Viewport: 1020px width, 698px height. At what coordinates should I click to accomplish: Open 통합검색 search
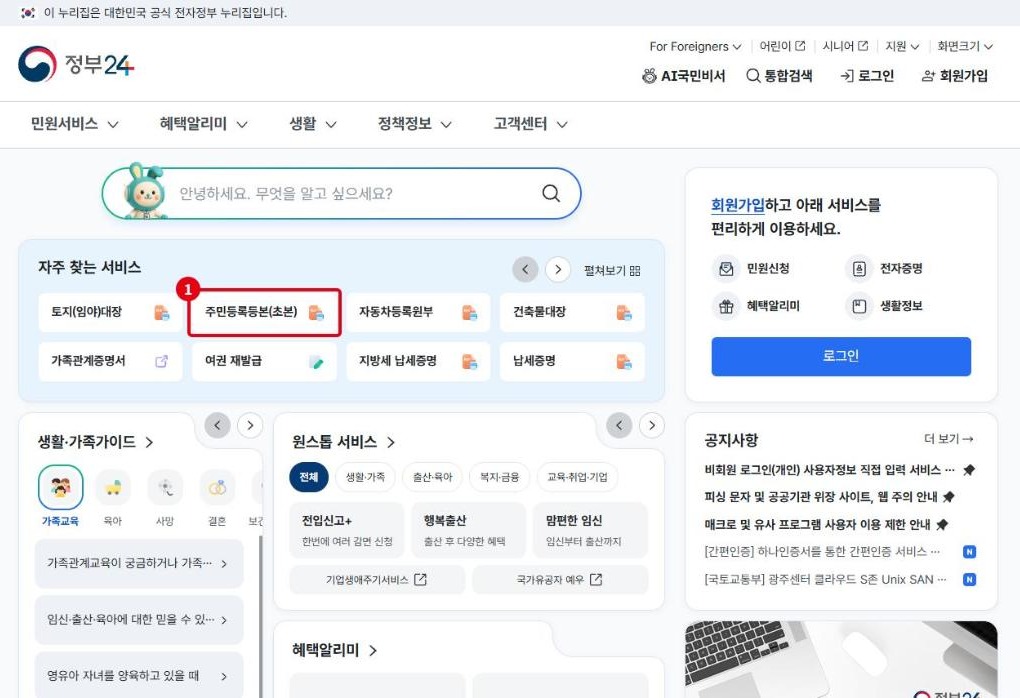[779, 76]
